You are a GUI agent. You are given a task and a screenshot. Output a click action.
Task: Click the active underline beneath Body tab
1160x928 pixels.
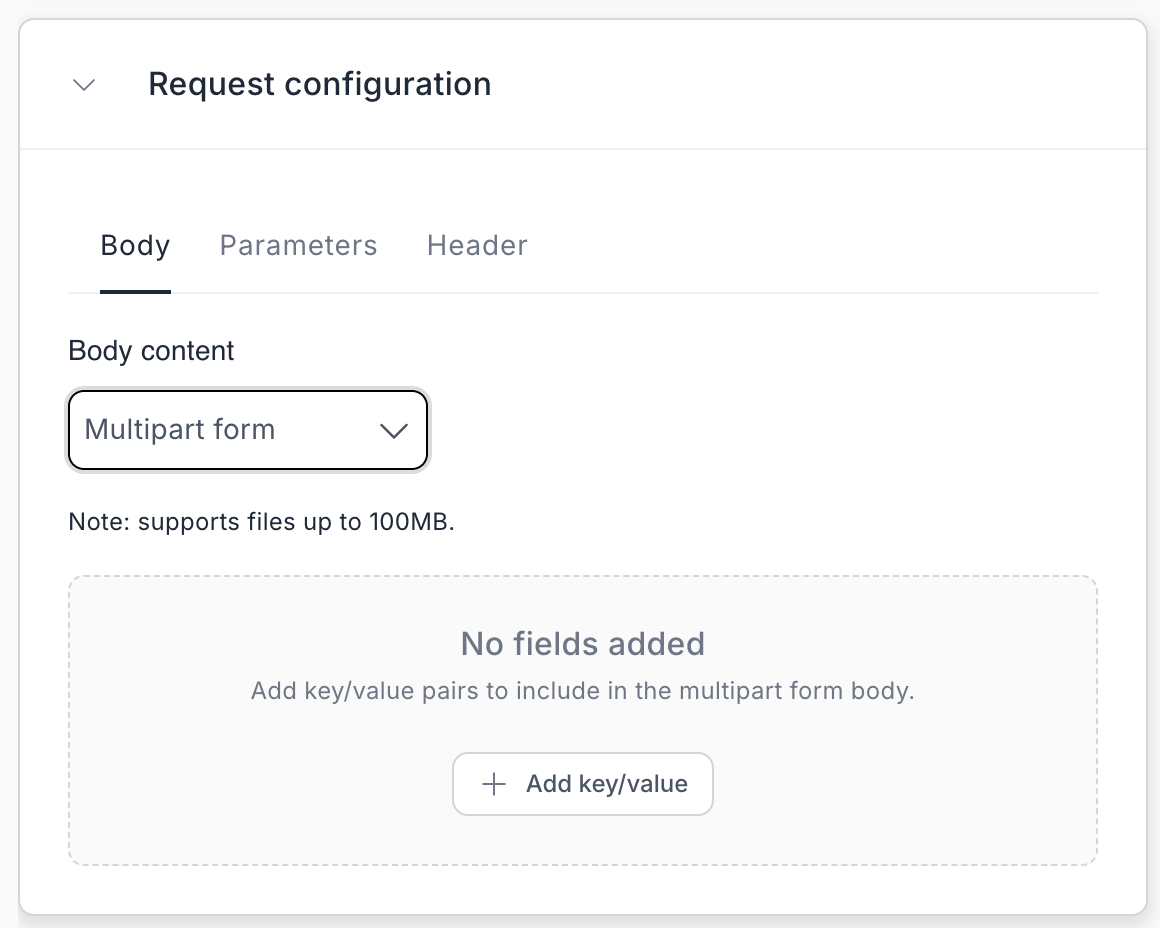pos(135,291)
